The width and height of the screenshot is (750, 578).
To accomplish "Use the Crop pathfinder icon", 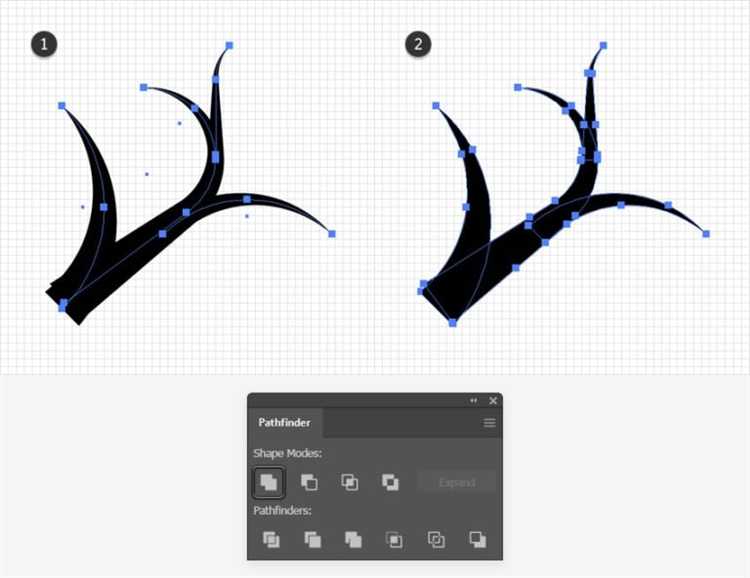I will tap(395, 539).
